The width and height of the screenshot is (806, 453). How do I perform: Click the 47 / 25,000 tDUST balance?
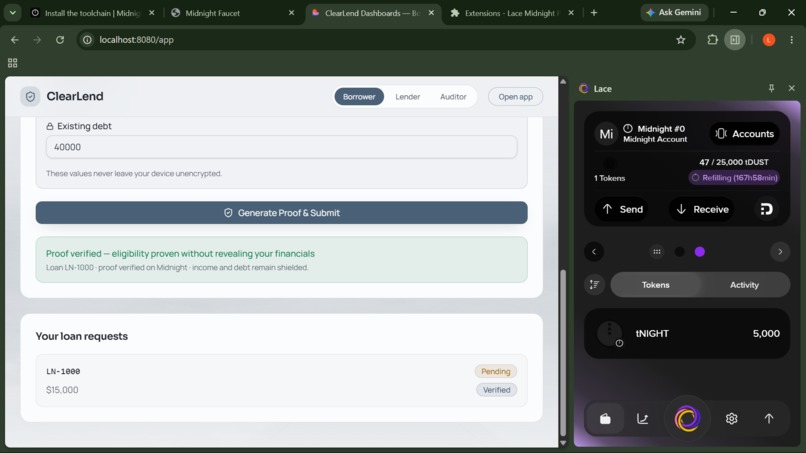click(x=734, y=162)
